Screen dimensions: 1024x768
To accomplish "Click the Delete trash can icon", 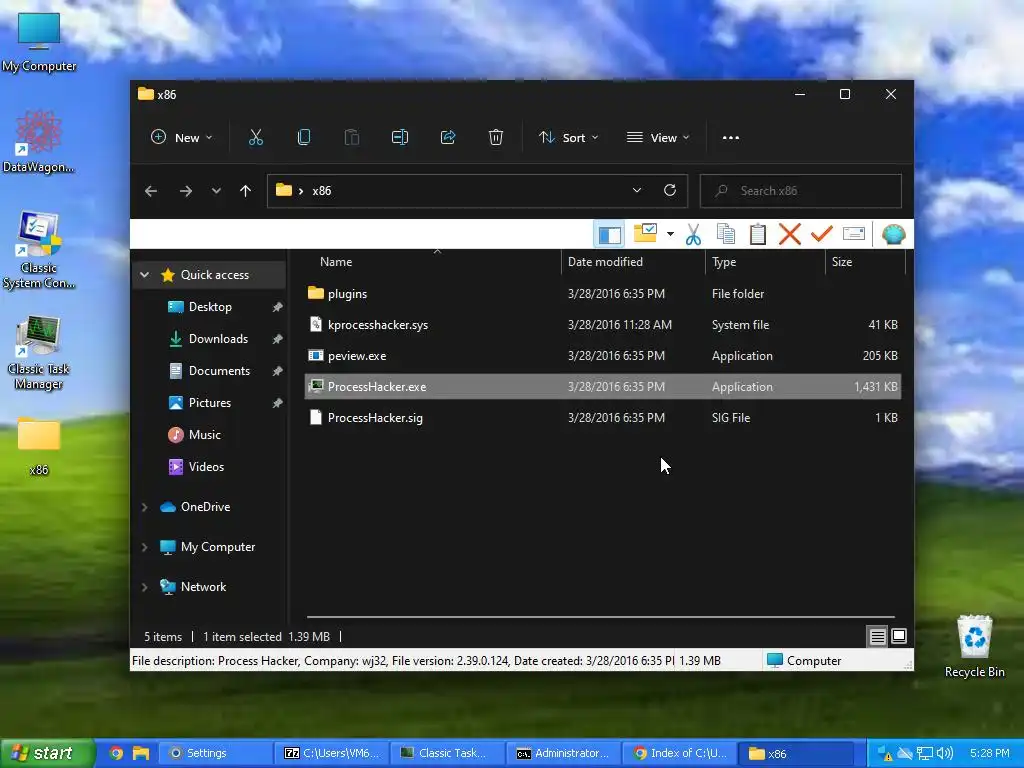I will [x=496, y=138].
